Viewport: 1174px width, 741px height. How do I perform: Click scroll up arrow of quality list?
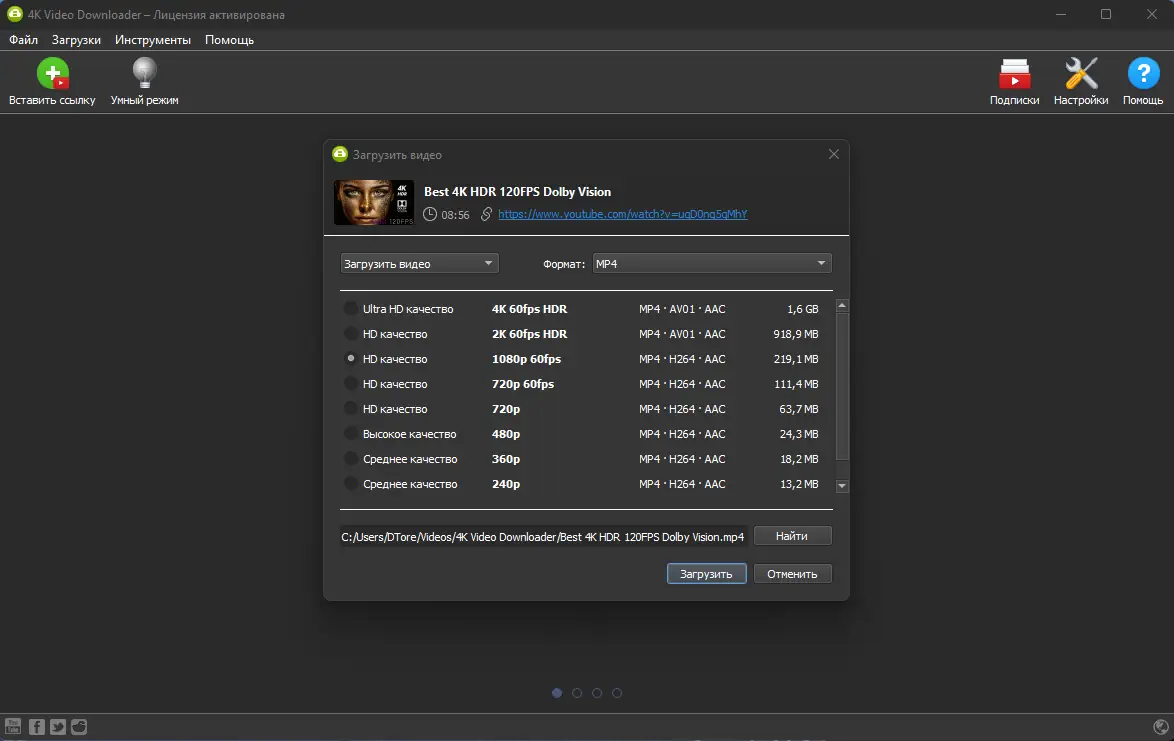(x=842, y=305)
